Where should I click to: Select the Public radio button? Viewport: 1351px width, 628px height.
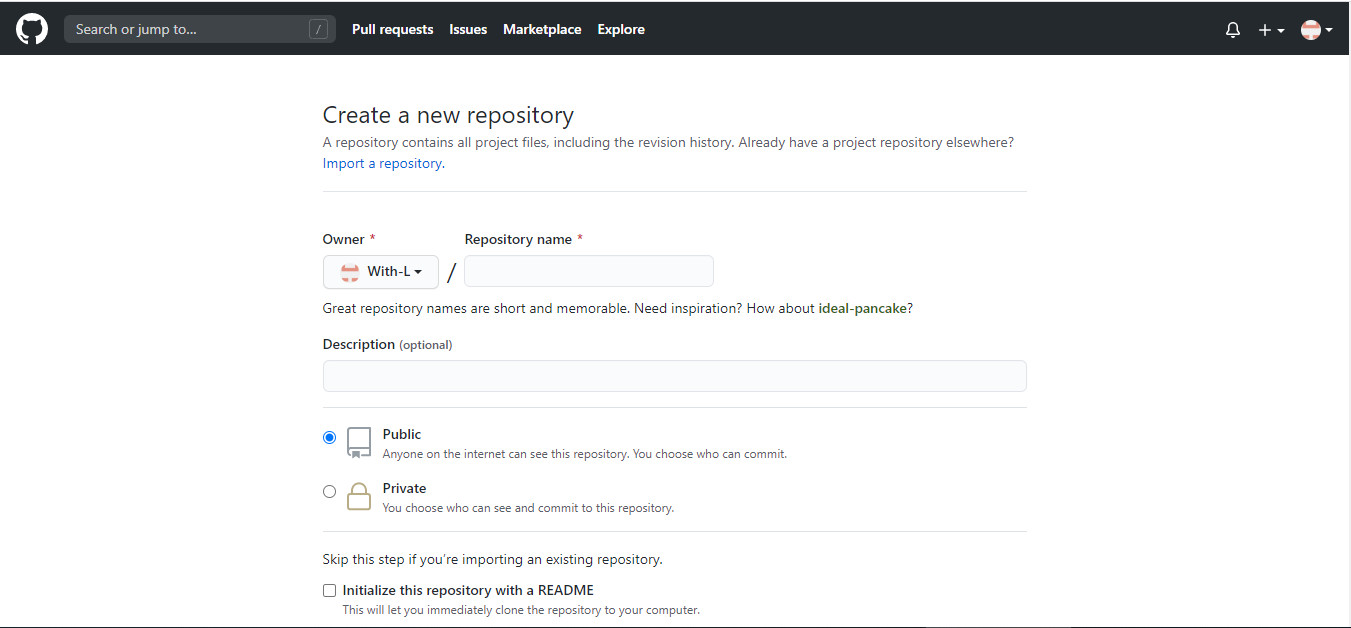point(329,437)
